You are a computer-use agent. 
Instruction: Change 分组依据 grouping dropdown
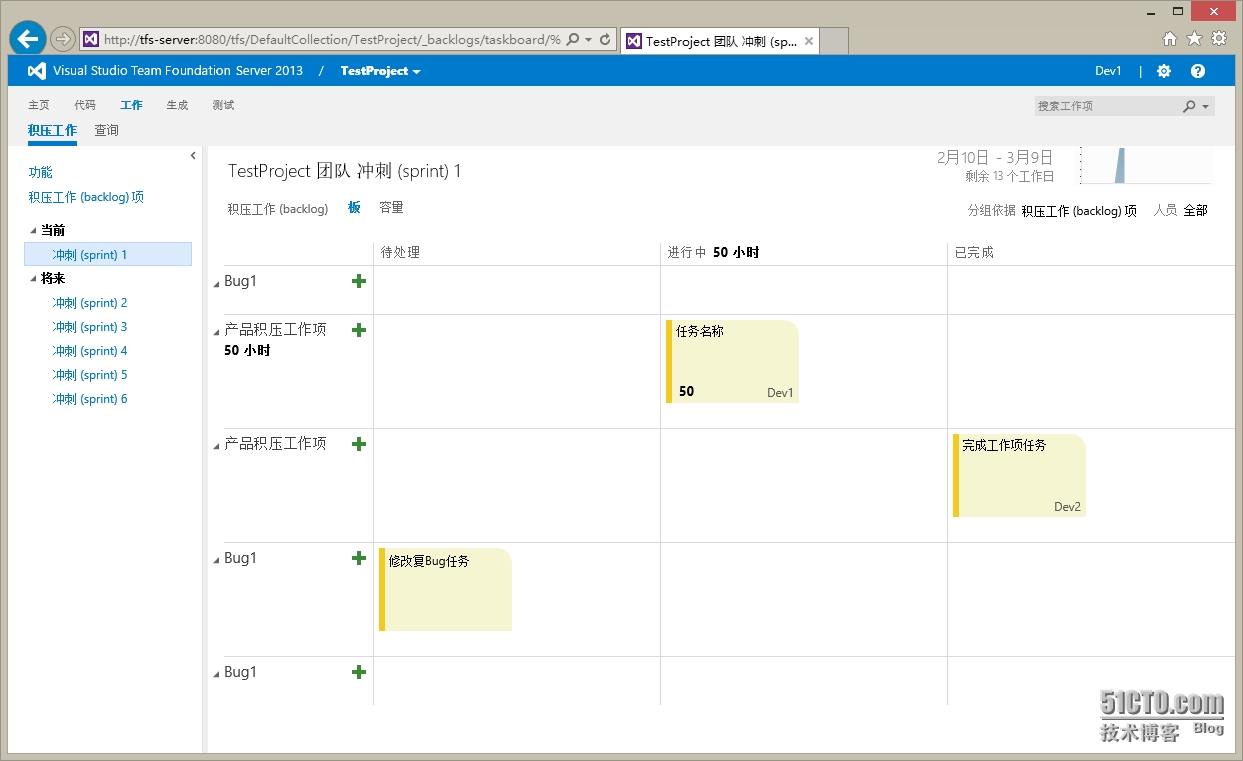pyautogui.click(x=1079, y=211)
